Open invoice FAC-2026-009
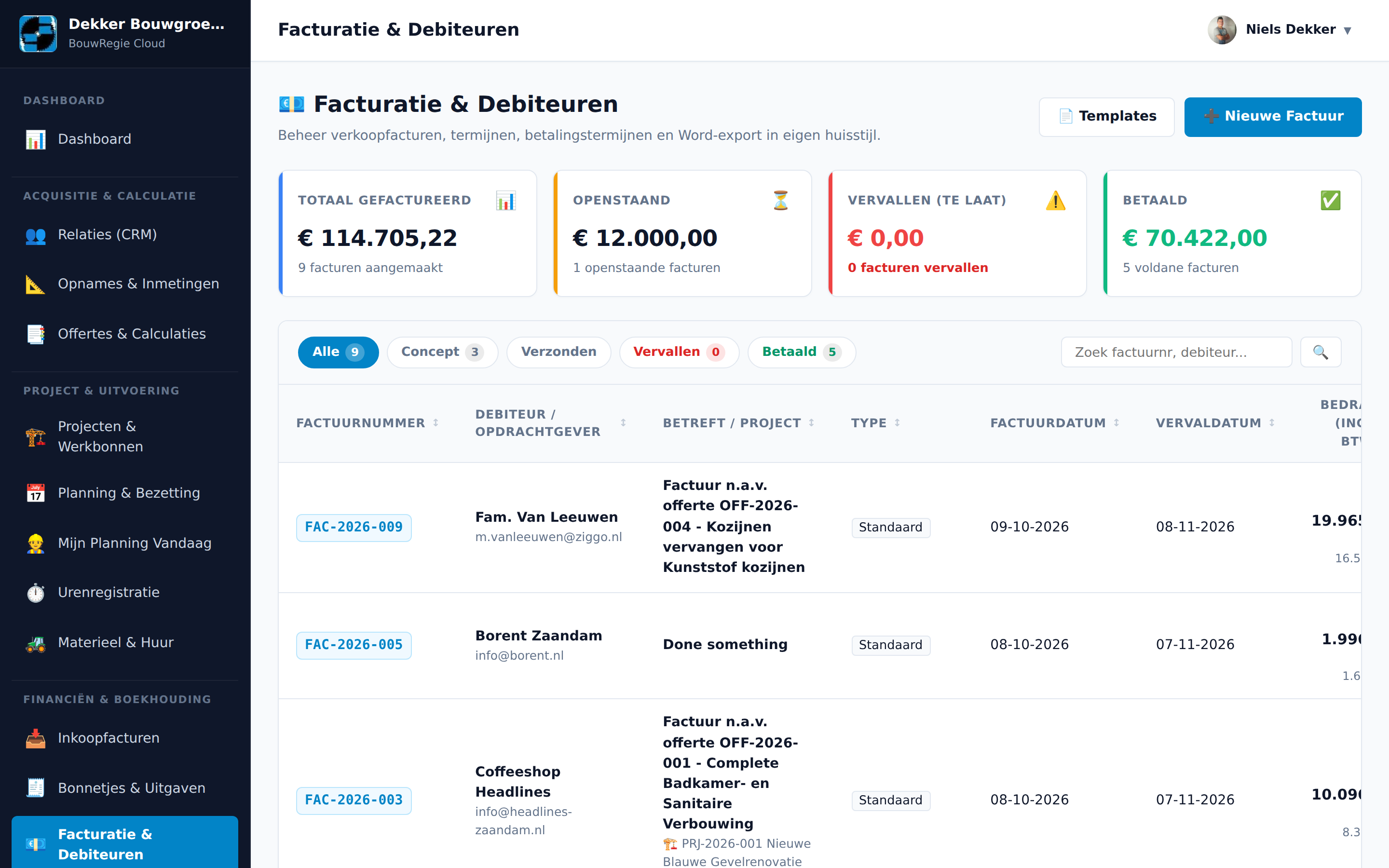 tap(354, 528)
